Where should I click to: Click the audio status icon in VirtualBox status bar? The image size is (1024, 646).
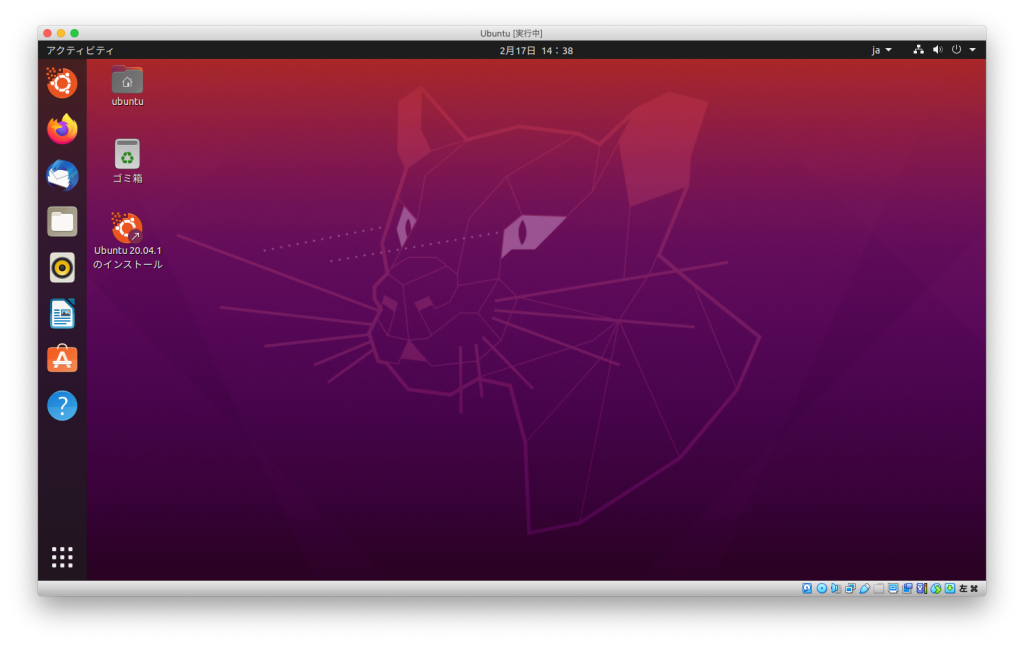(835, 589)
